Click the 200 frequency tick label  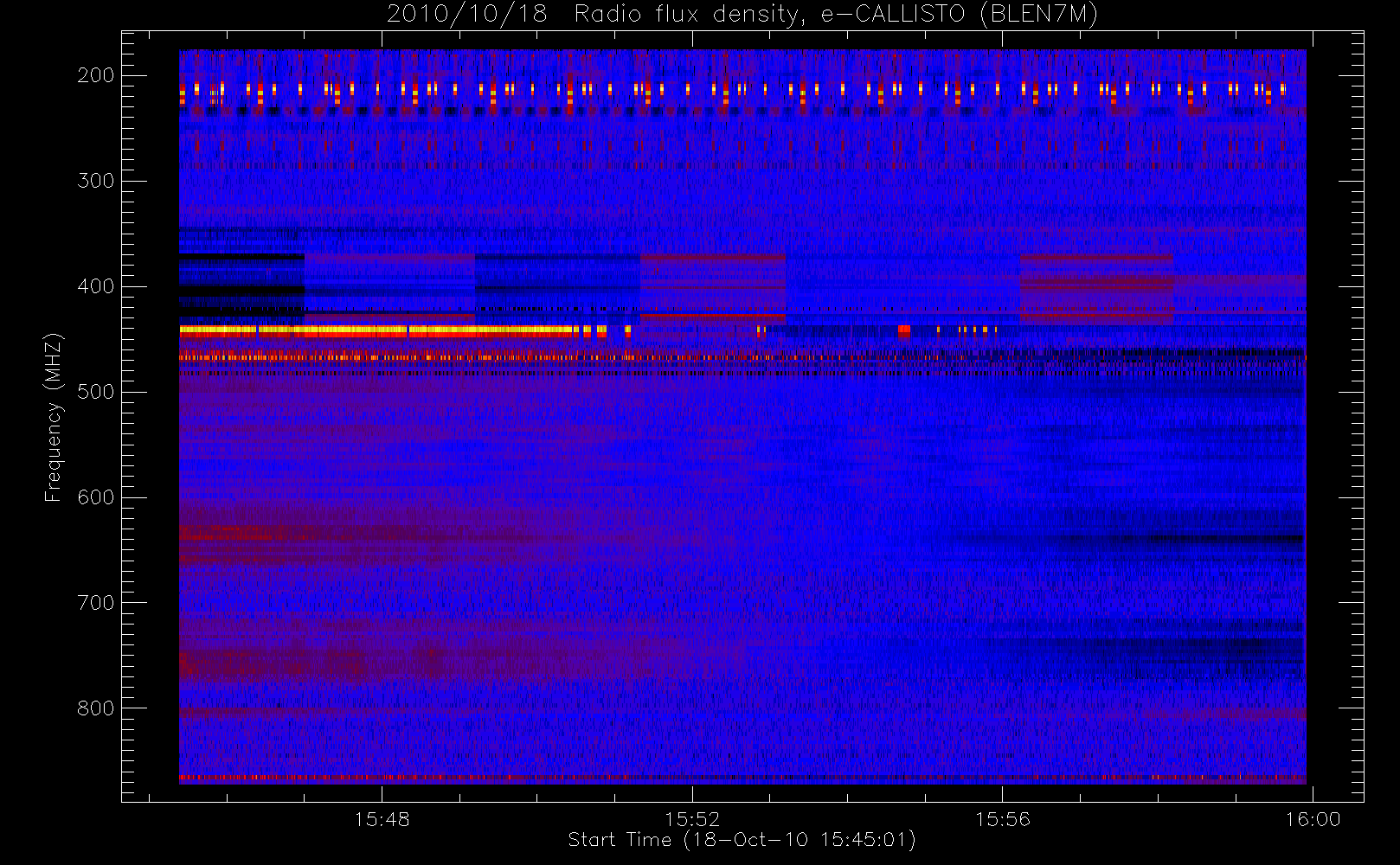[x=95, y=75]
